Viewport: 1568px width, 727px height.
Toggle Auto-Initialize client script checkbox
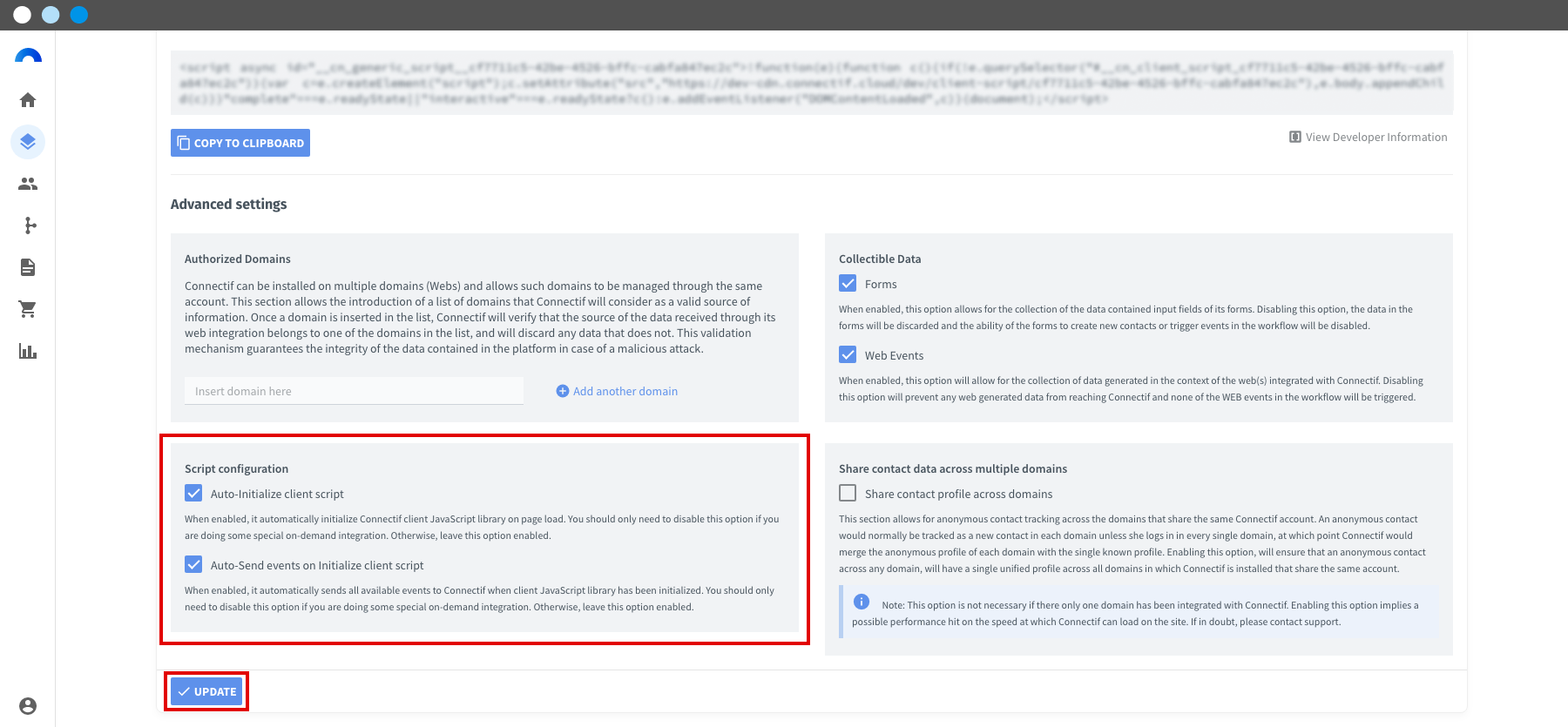[193, 493]
